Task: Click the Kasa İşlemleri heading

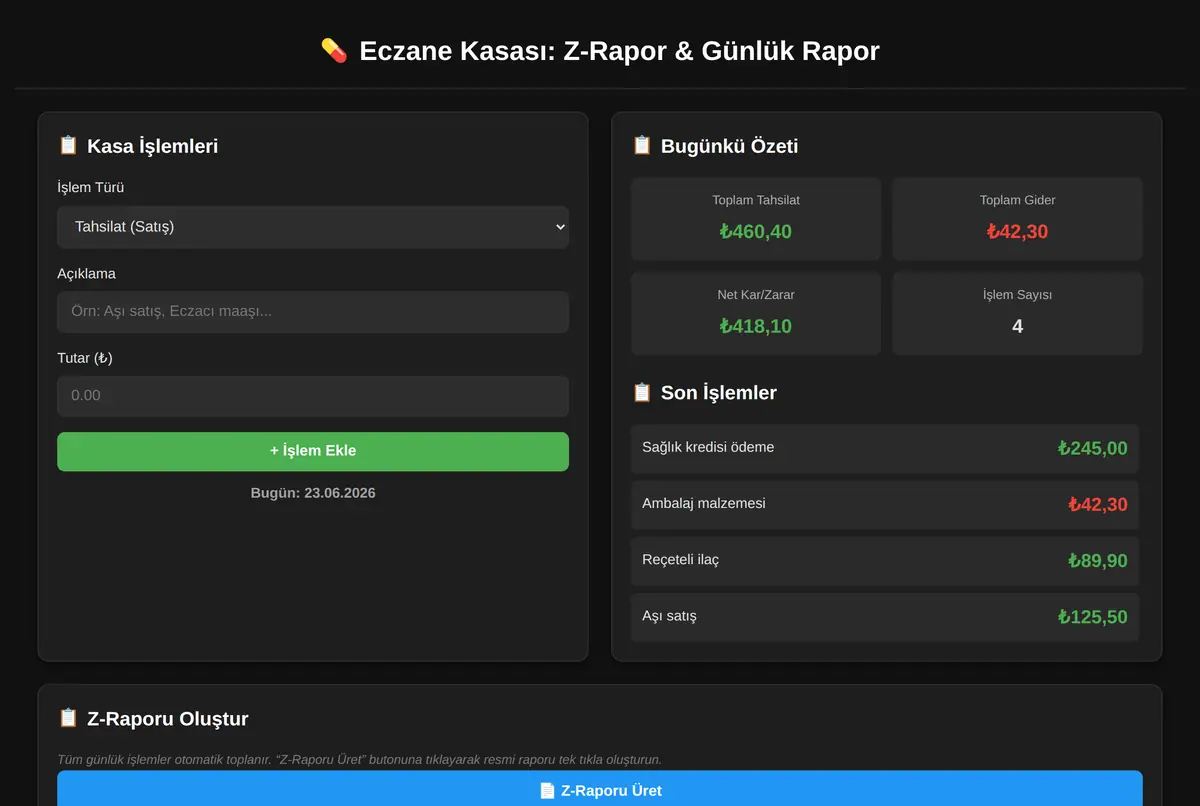Action: (152, 146)
